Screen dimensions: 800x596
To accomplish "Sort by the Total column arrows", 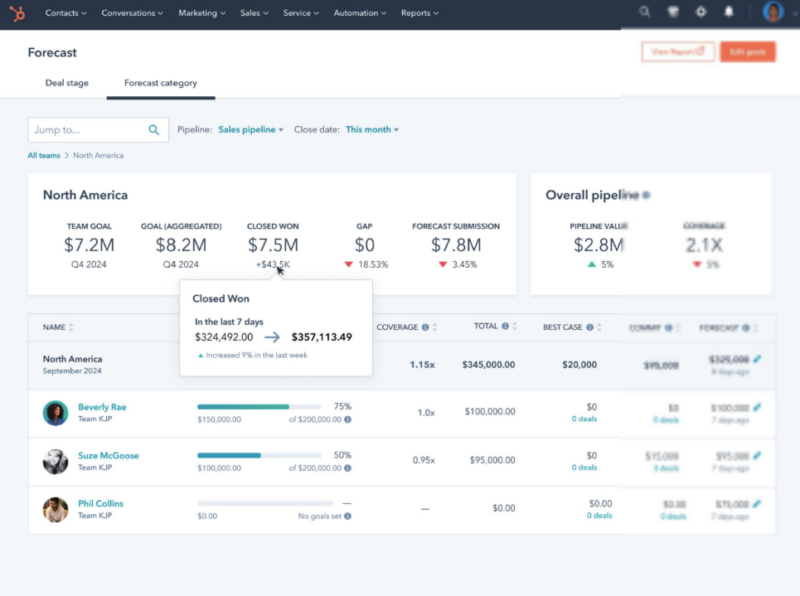I will [x=515, y=326].
